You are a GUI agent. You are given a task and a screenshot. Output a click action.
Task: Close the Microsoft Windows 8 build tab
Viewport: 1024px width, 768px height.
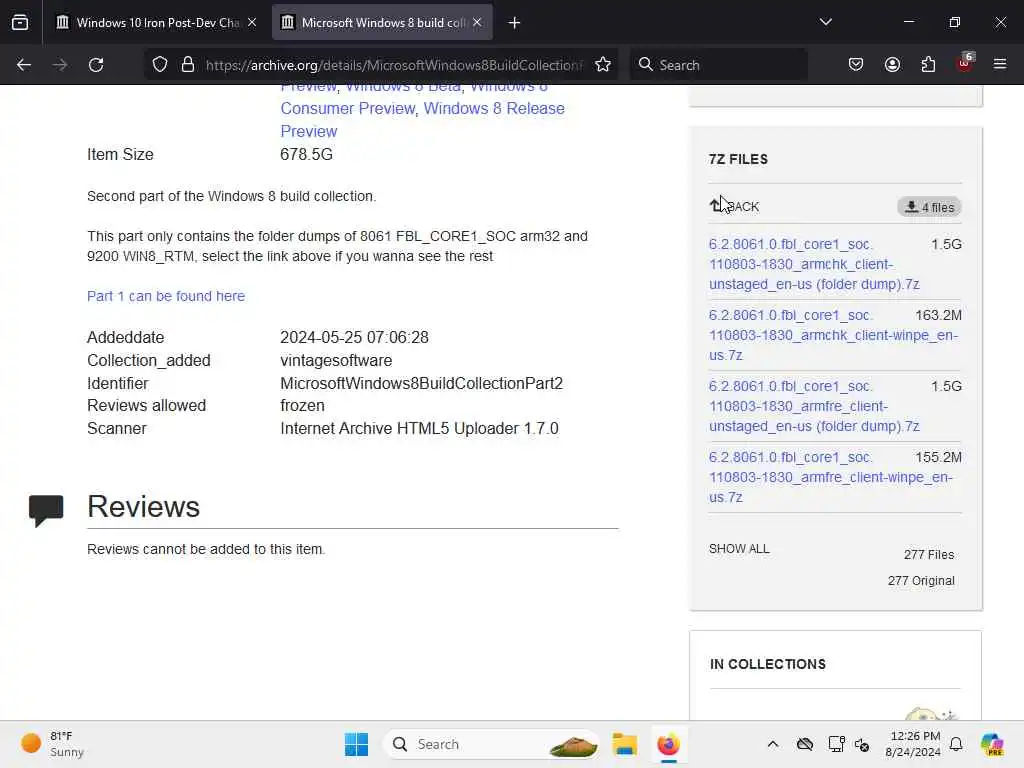pyautogui.click(x=477, y=22)
